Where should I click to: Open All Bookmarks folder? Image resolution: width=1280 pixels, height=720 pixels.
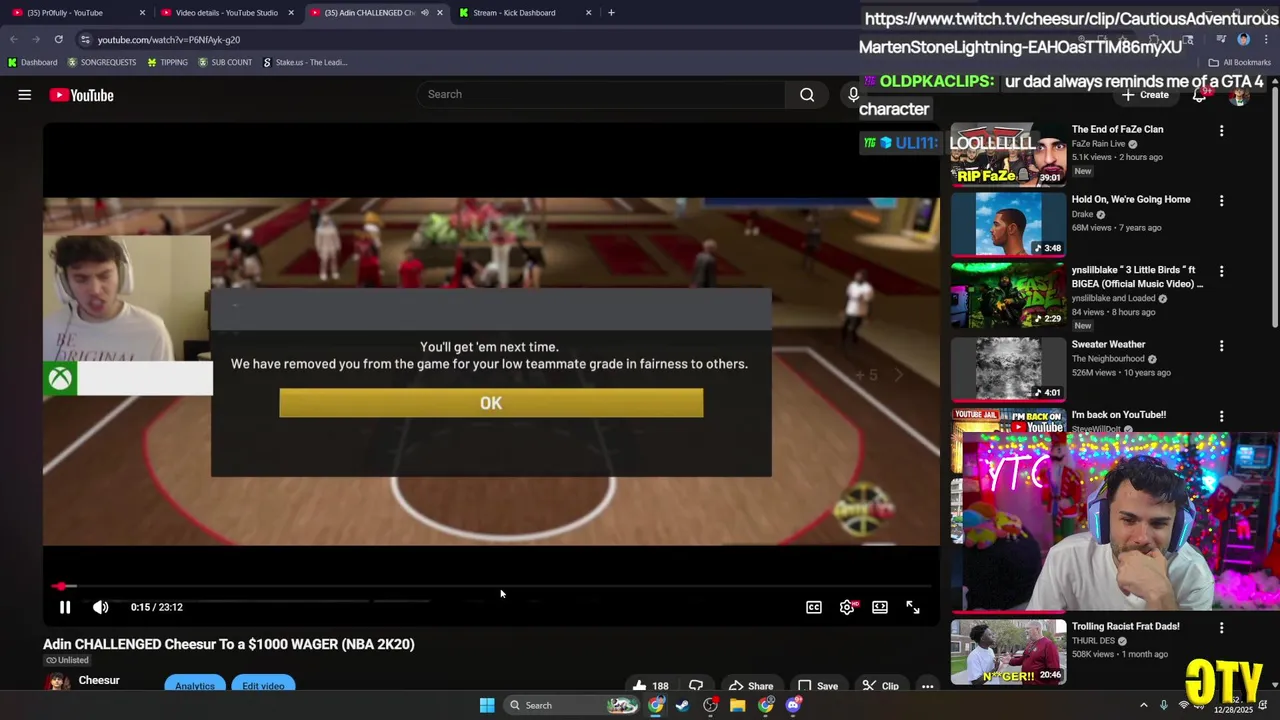[1240, 62]
